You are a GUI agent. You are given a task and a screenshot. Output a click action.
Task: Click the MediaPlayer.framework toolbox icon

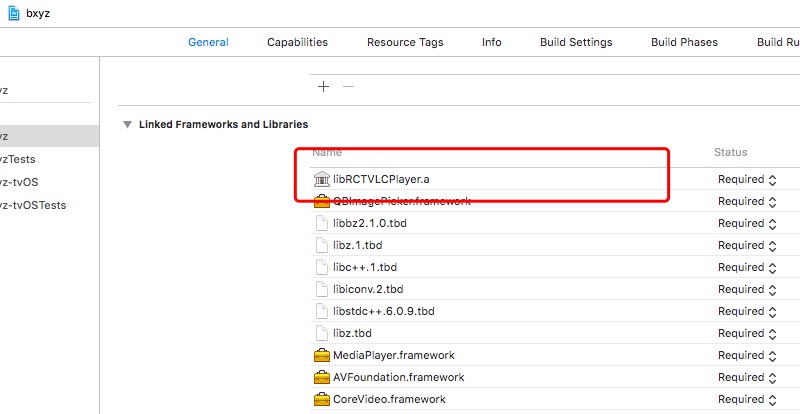[x=322, y=355]
